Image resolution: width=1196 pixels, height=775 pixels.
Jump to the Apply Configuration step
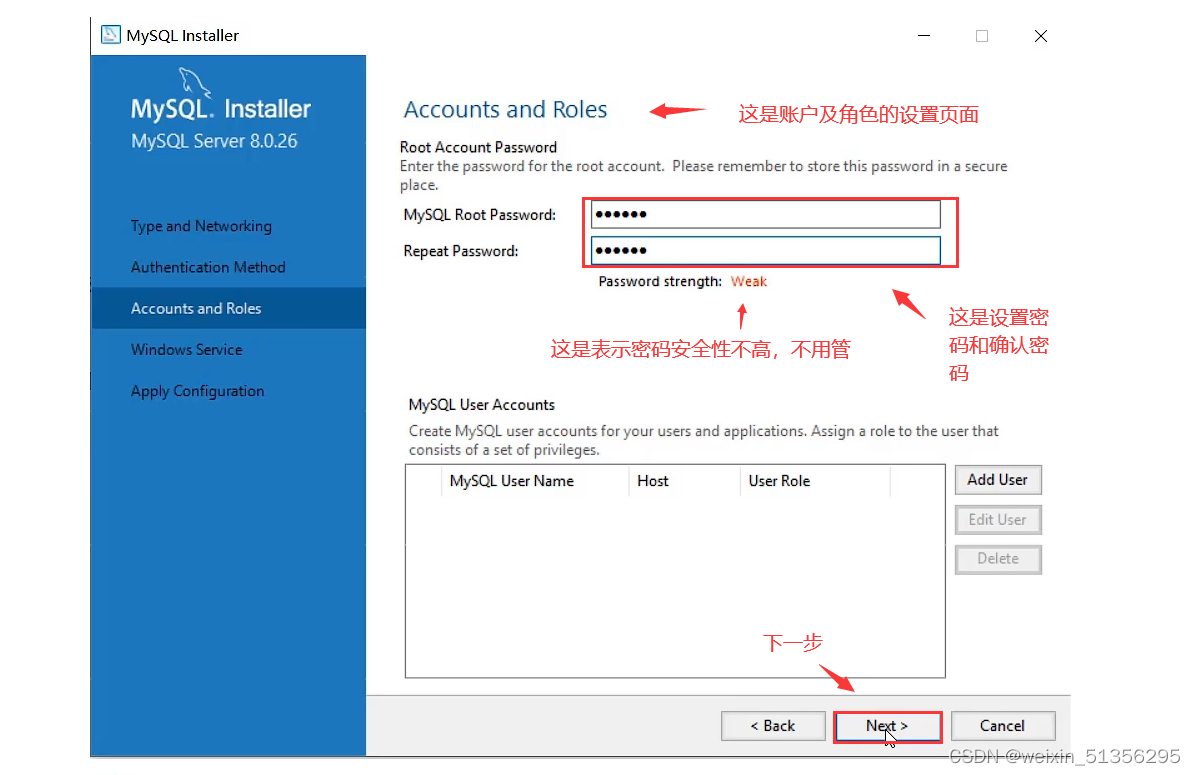point(198,391)
